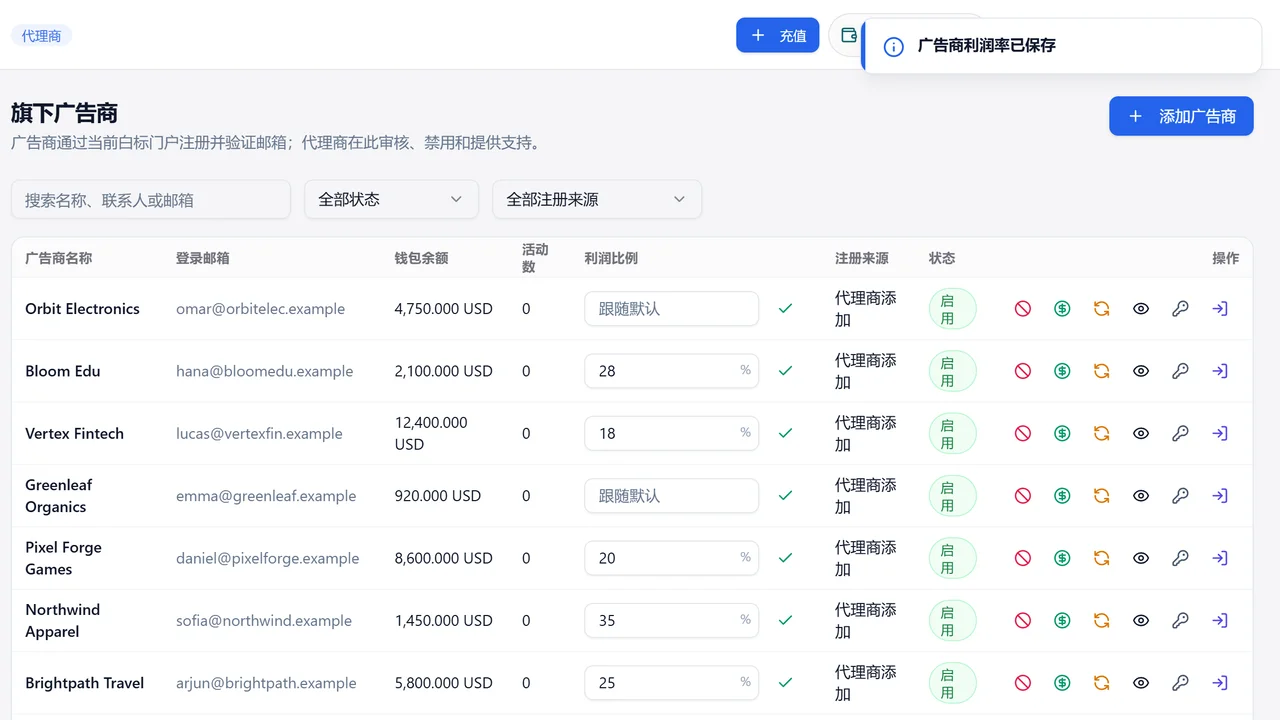Click the checkmark beside Northwind Apparel's 35% ratio
This screenshot has height=720, width=1280.
pos(785,620)
